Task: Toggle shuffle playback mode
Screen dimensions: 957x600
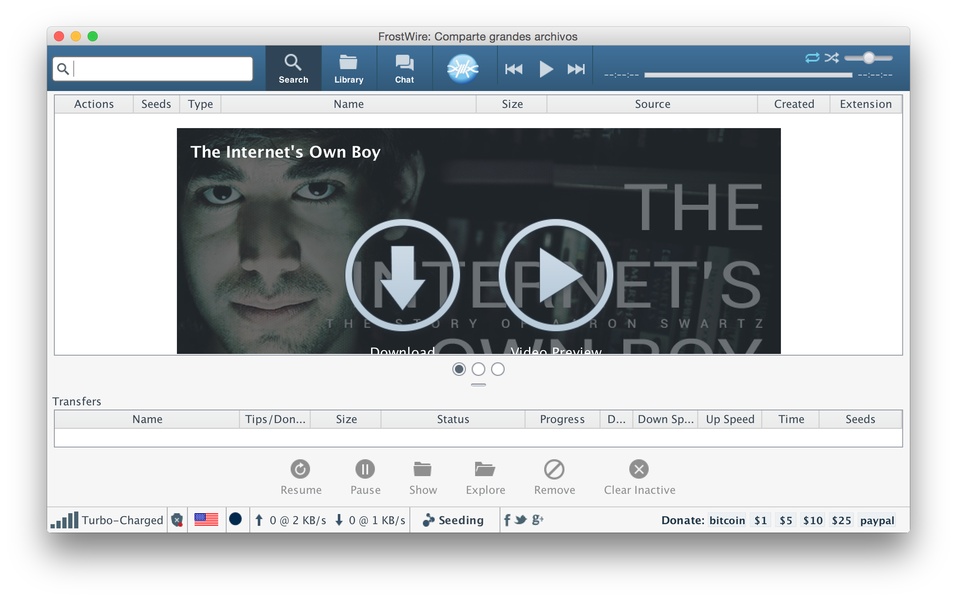Action: (831, 58)
